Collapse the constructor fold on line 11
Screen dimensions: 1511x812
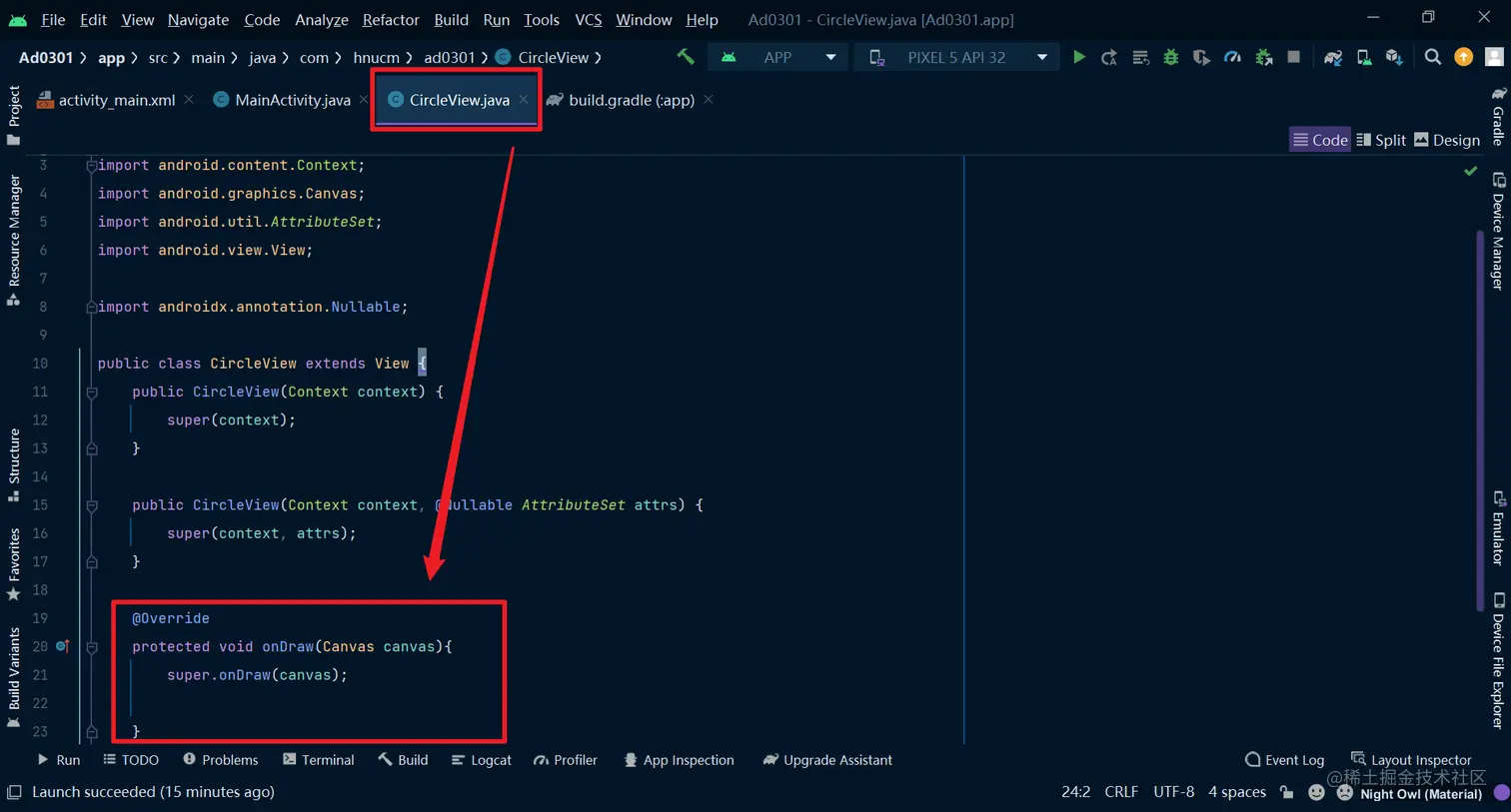click(x=91, y=392)
